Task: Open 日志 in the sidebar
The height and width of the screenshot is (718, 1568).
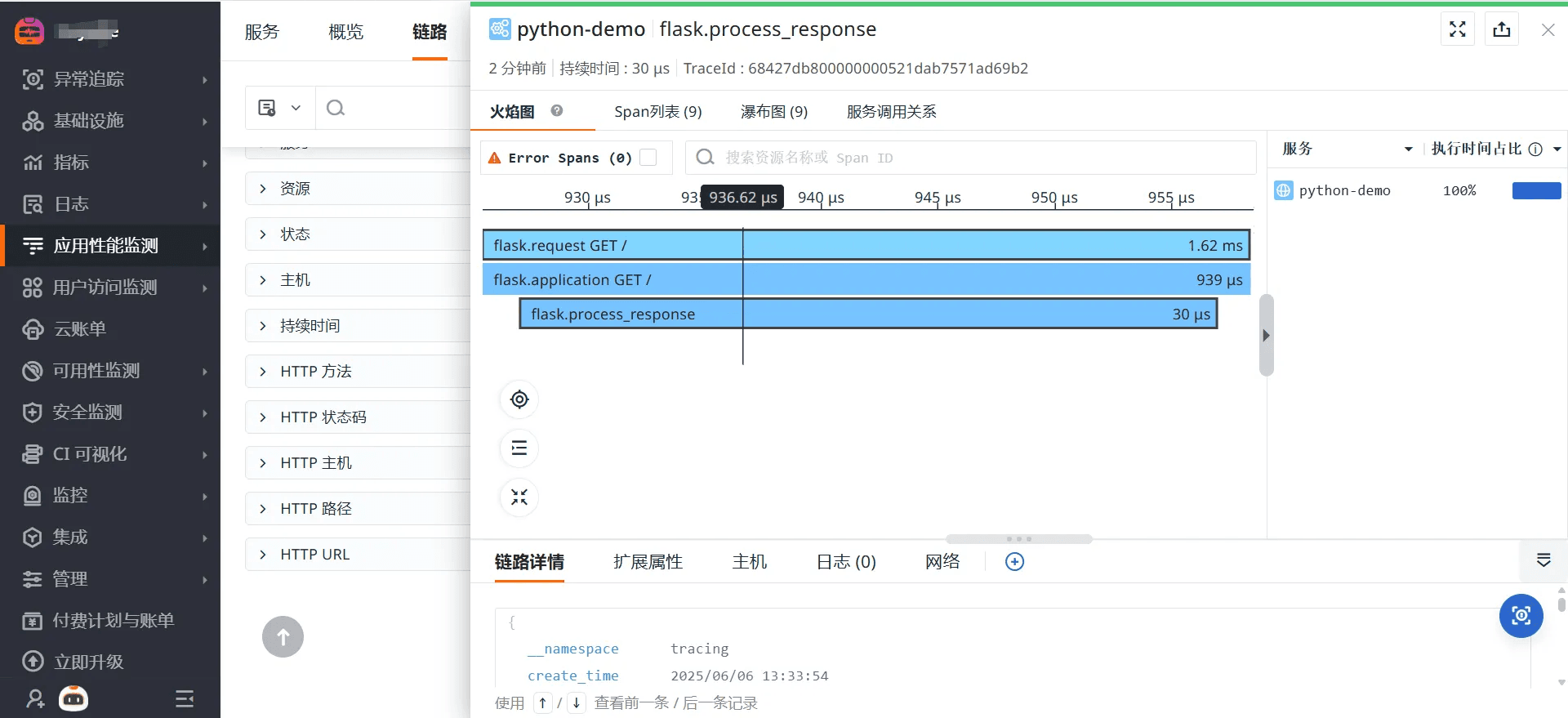Action: pyautogui.click(x=71, y=204)
